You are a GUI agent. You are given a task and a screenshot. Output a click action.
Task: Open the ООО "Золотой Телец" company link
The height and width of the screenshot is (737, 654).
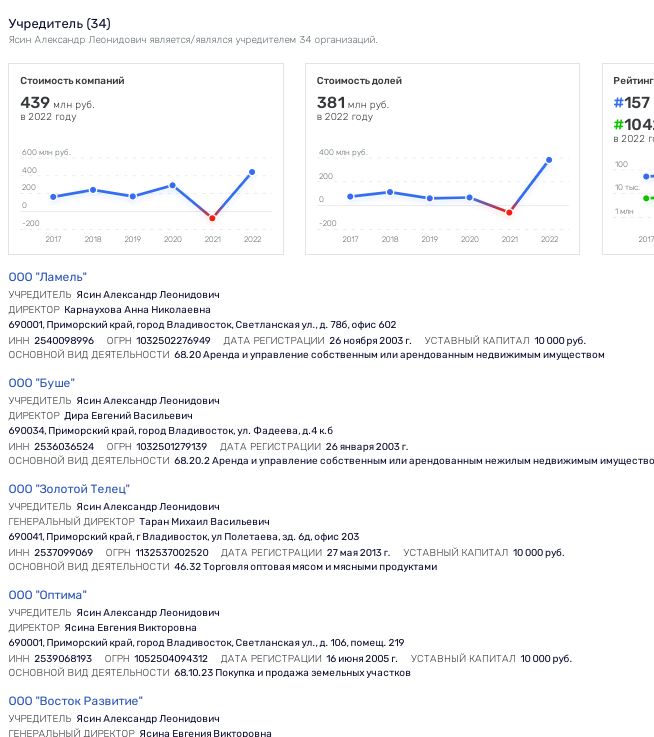pos(69,489)
